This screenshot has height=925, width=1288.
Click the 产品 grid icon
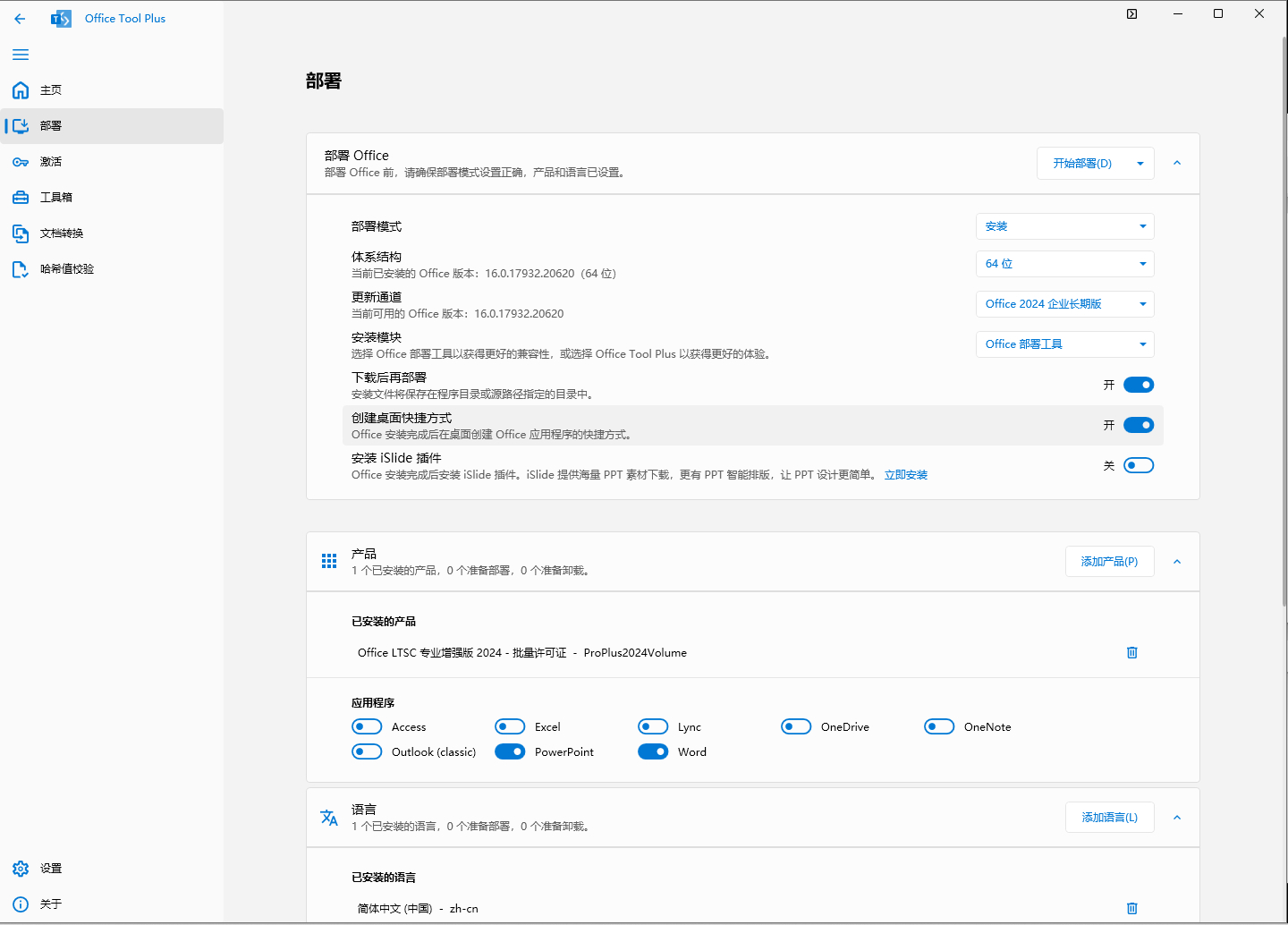(x=329, y=561)
